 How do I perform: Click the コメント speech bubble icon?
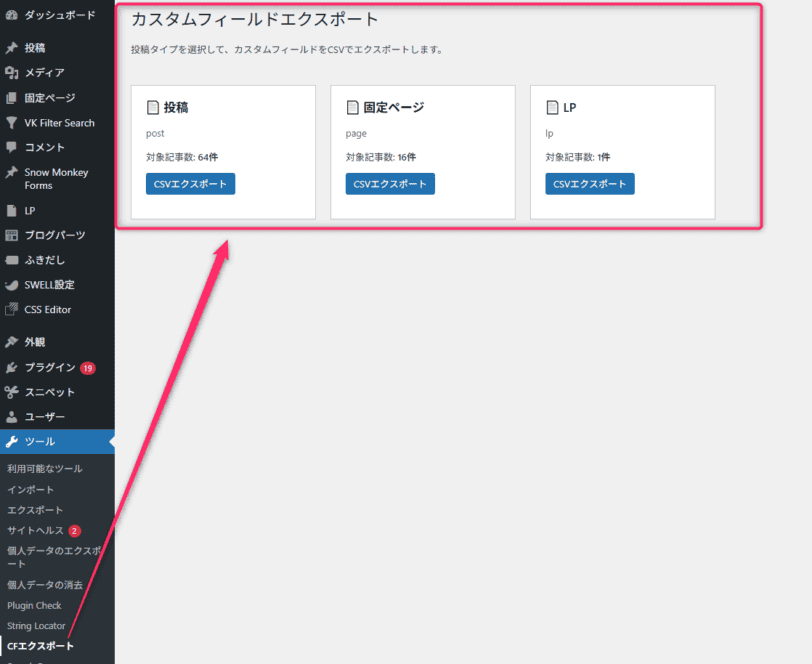click(x=12, y=147)
